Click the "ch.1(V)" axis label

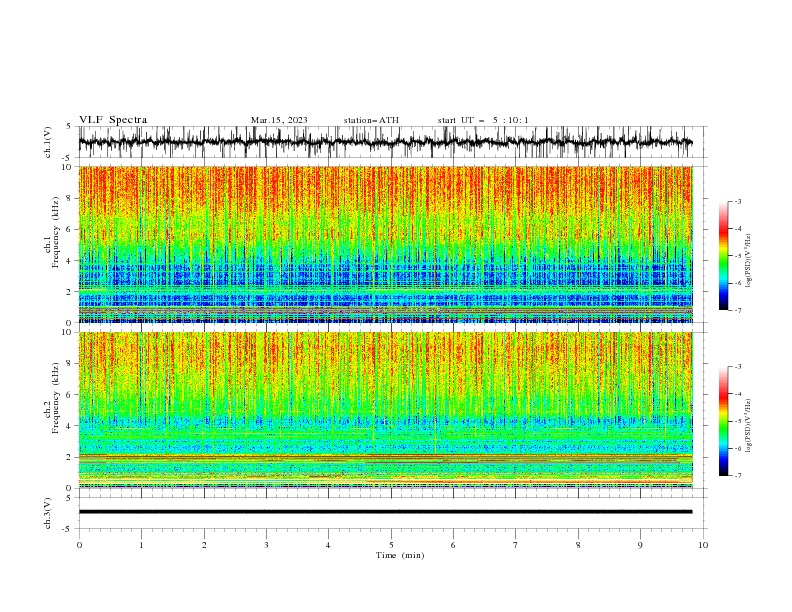click(48, 143)
